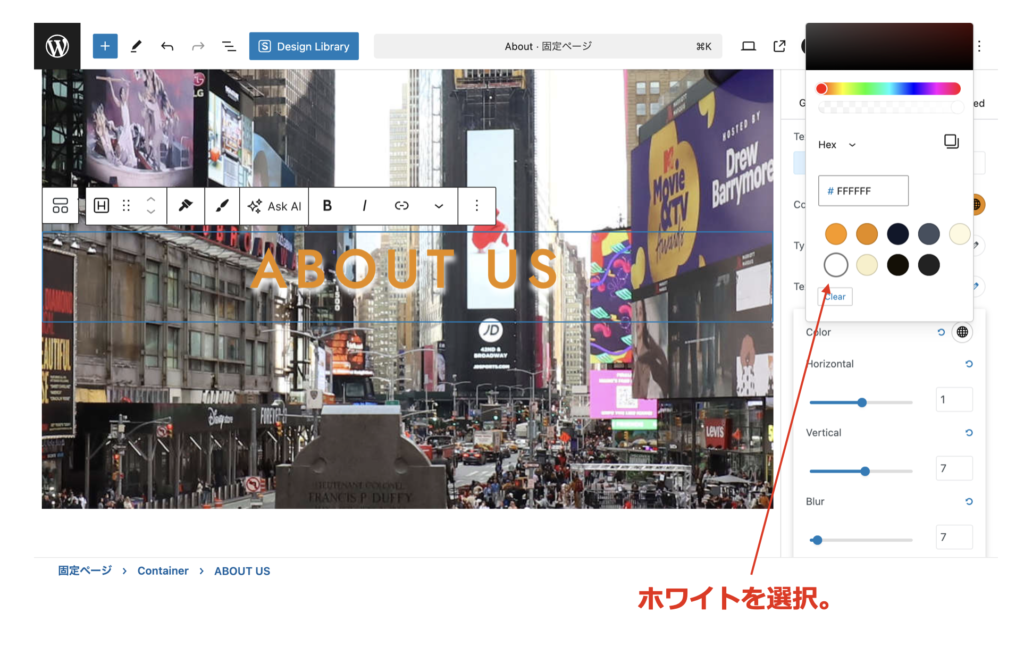Open the Hex color format dropdown
This screenshot has height=655, width=1024.
pos(837,145)
